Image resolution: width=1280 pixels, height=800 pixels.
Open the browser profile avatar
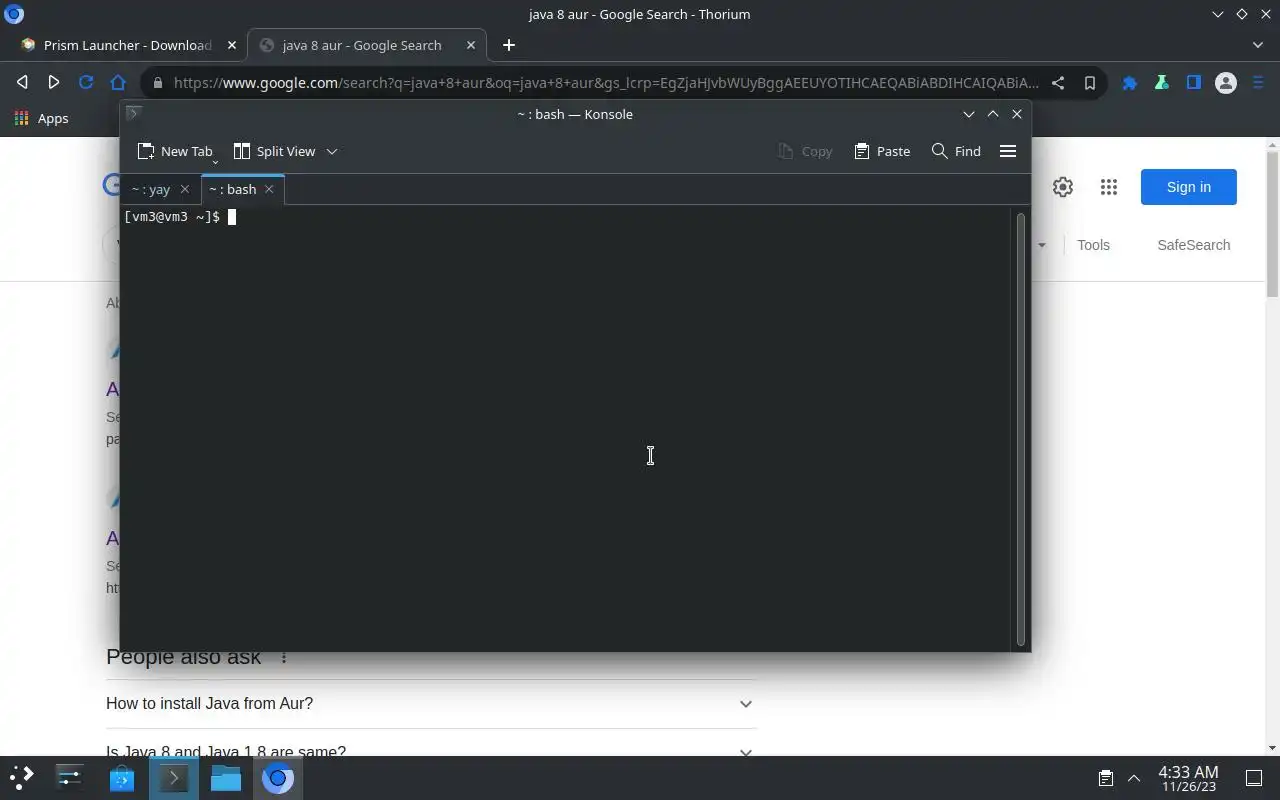[x=1226, y=83]
